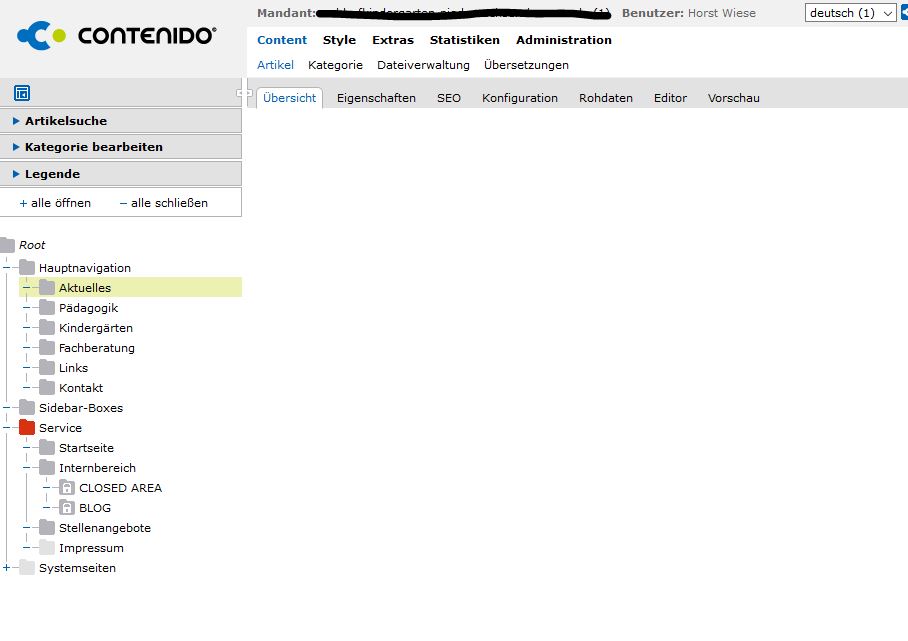
Task: Click the Hauptnavigation folder icon
Action: tap(27, 268)
